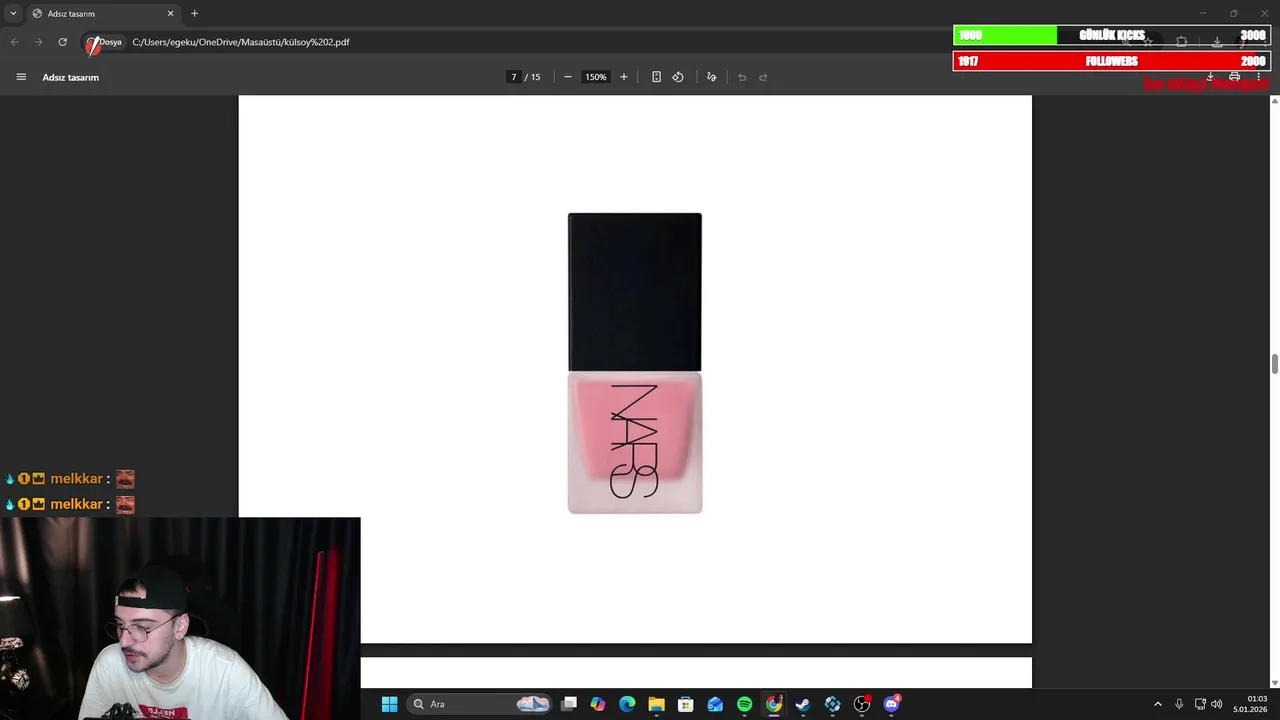The height and width of the screenshot is (720, 1280).
Task: Print the PDF document
Action: 1235,77
